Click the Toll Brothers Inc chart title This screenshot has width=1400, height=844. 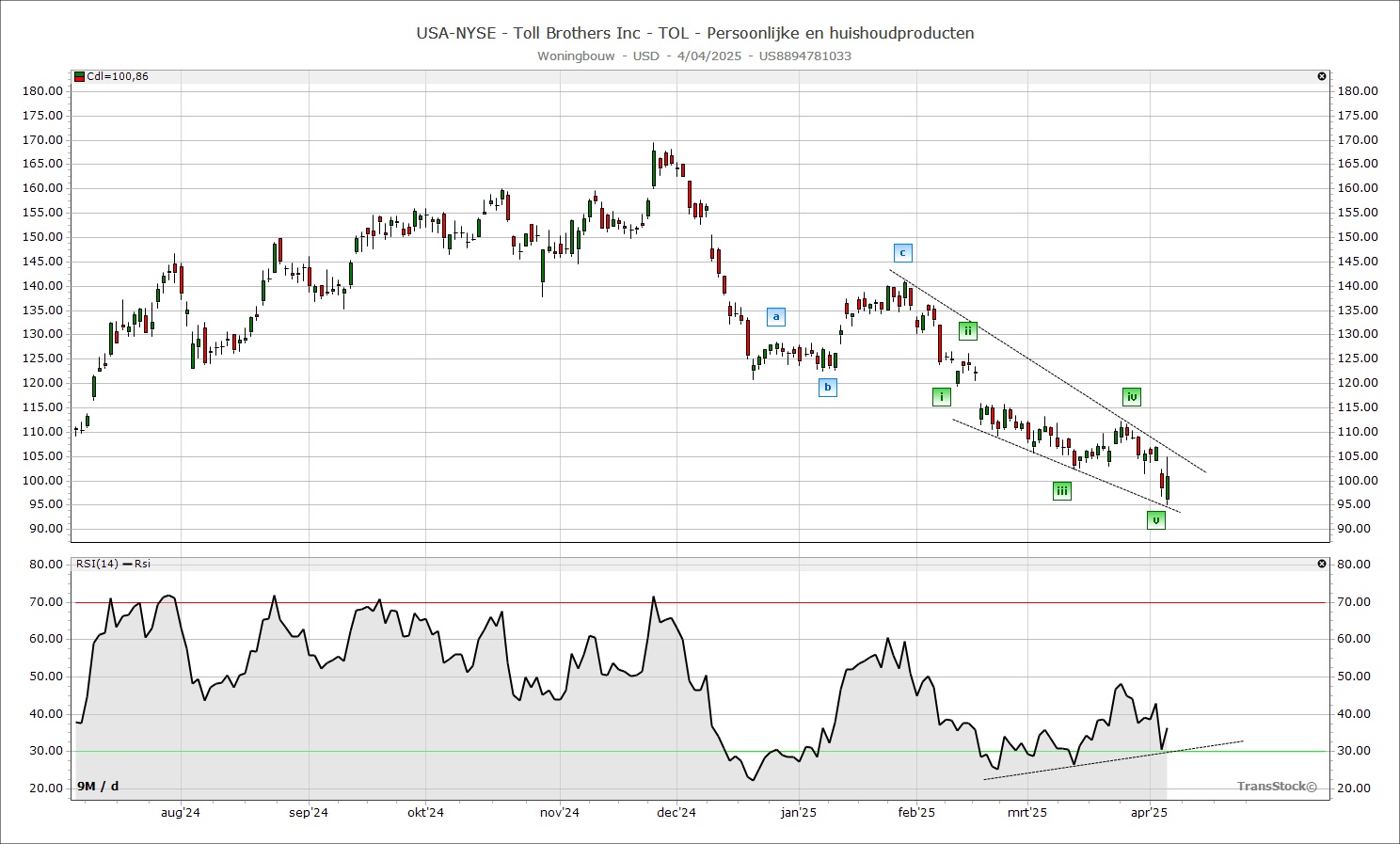tap(694, 33)
